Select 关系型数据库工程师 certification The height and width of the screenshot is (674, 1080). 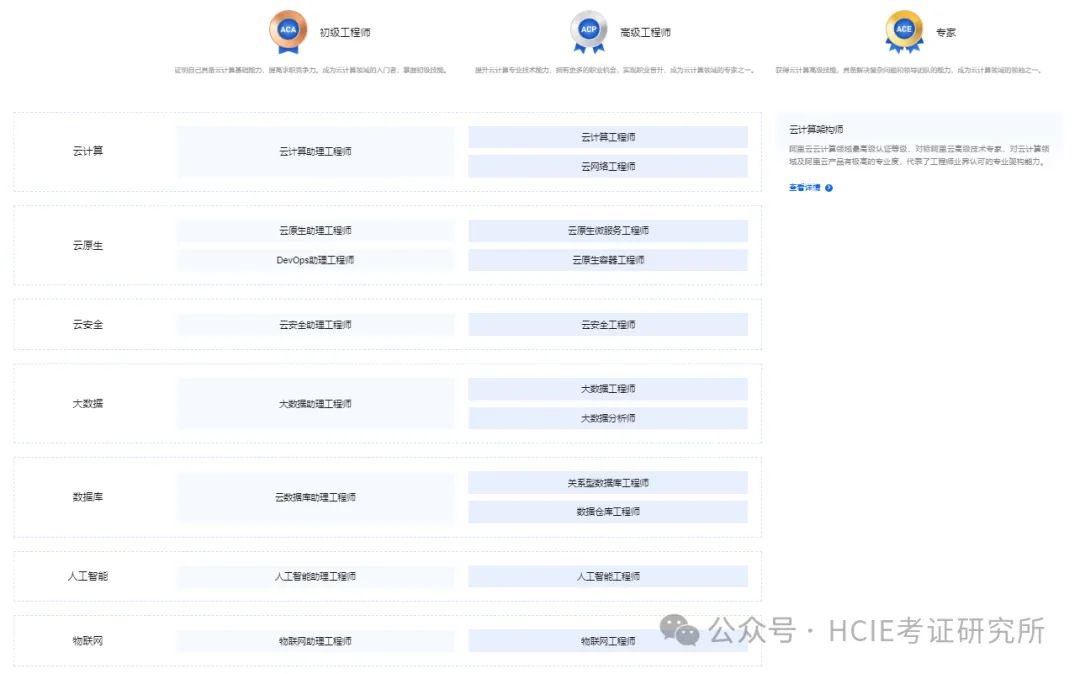608,483
